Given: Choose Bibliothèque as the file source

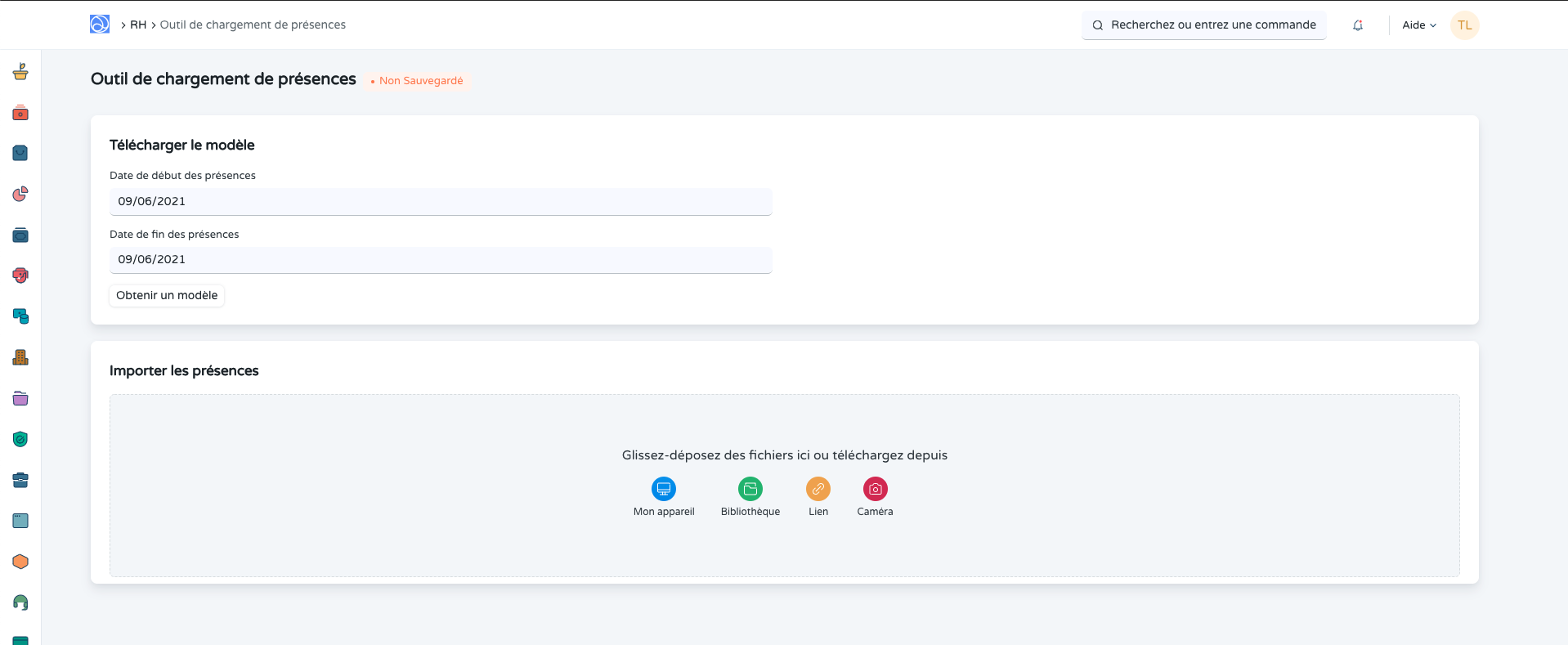Looking at the screenshot, I should pyautogui.click(x=750, y=489).
